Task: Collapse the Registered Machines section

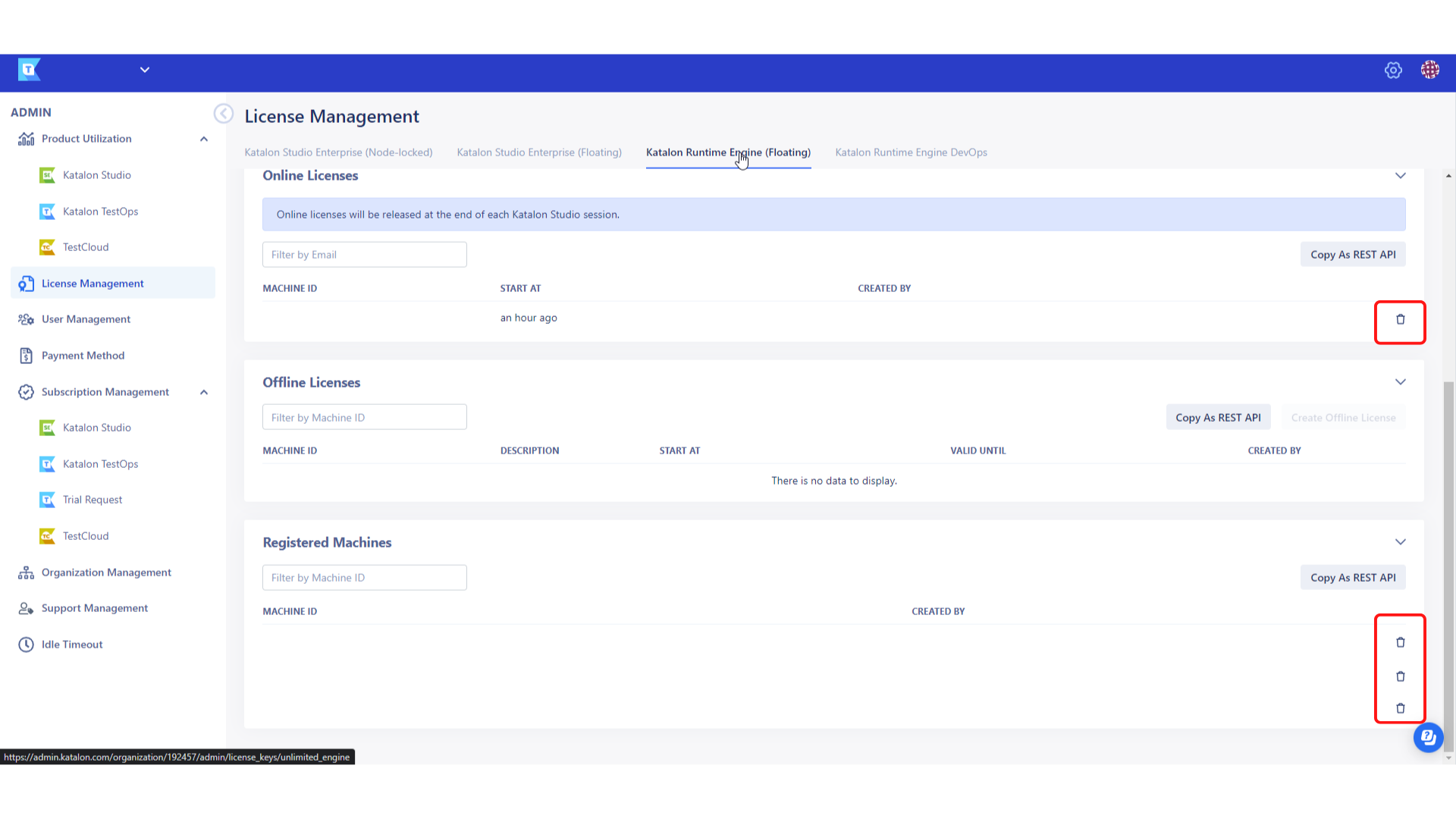Action: (1400, 541)
